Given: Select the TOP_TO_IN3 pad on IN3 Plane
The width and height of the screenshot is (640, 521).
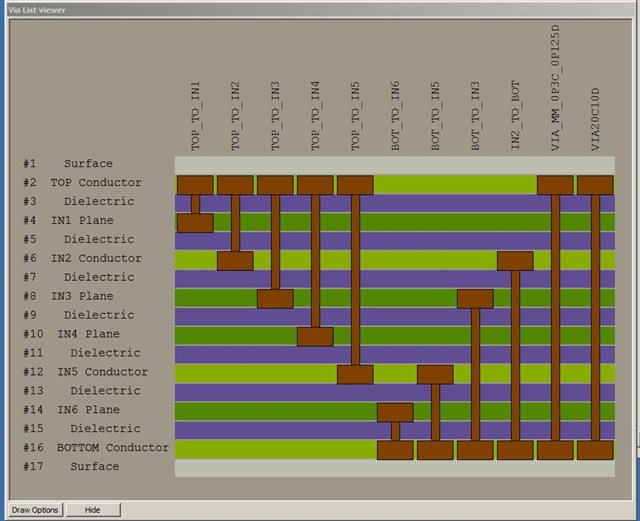Looking at the screenshot, I should pyautogui.click(x=275, y=299).
